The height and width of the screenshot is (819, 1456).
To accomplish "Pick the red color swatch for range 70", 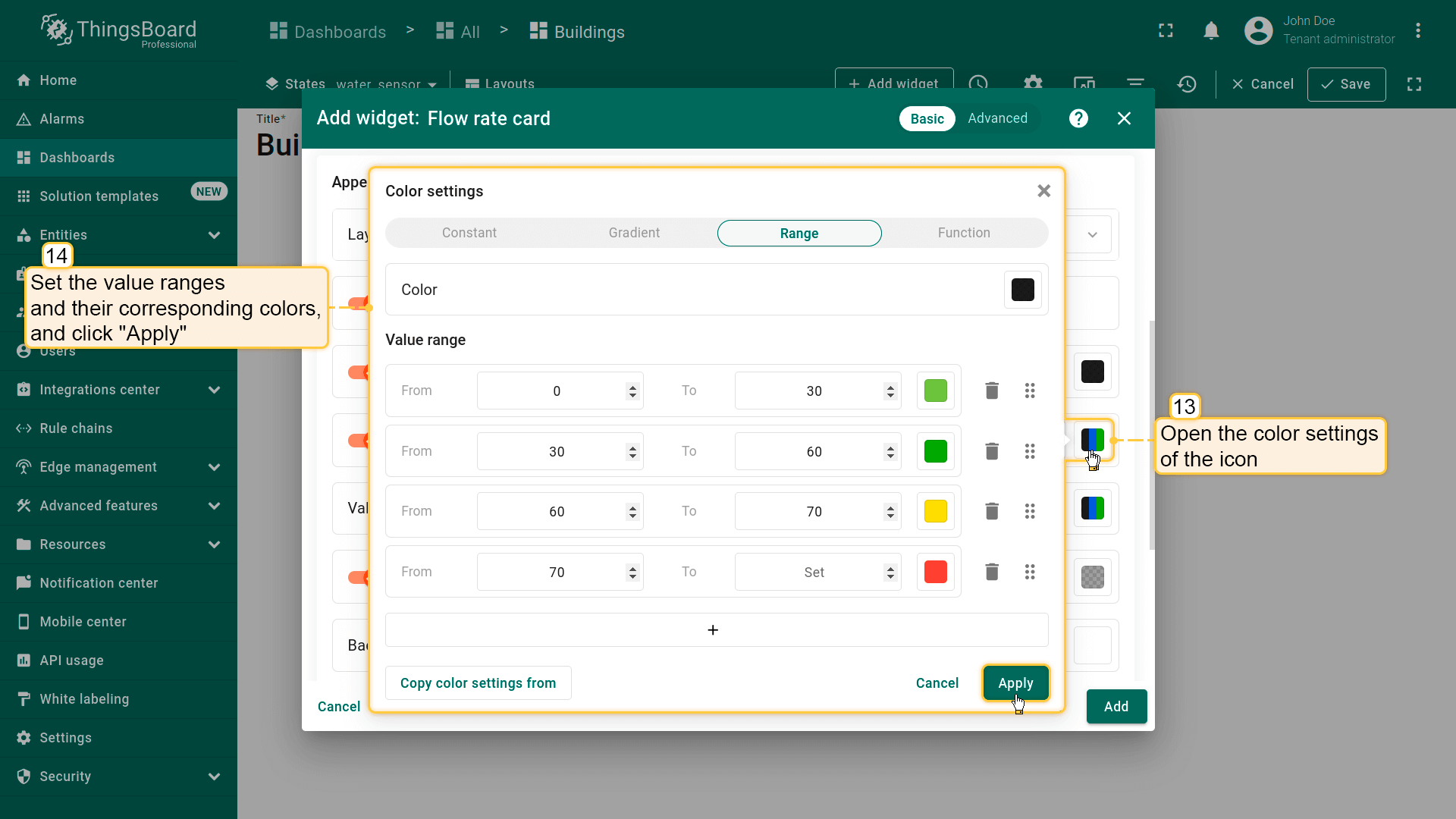I will pyautogui.click(x=935, y=572).
